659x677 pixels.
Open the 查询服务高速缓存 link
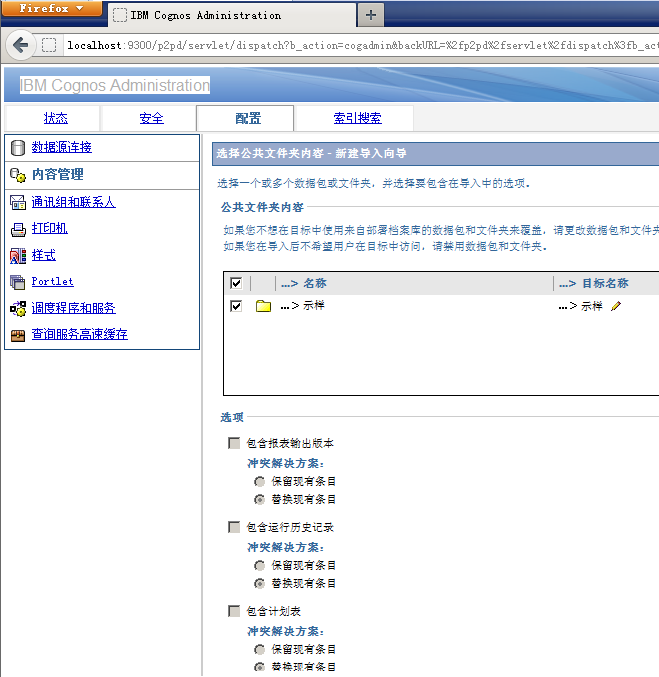(79, 334)
